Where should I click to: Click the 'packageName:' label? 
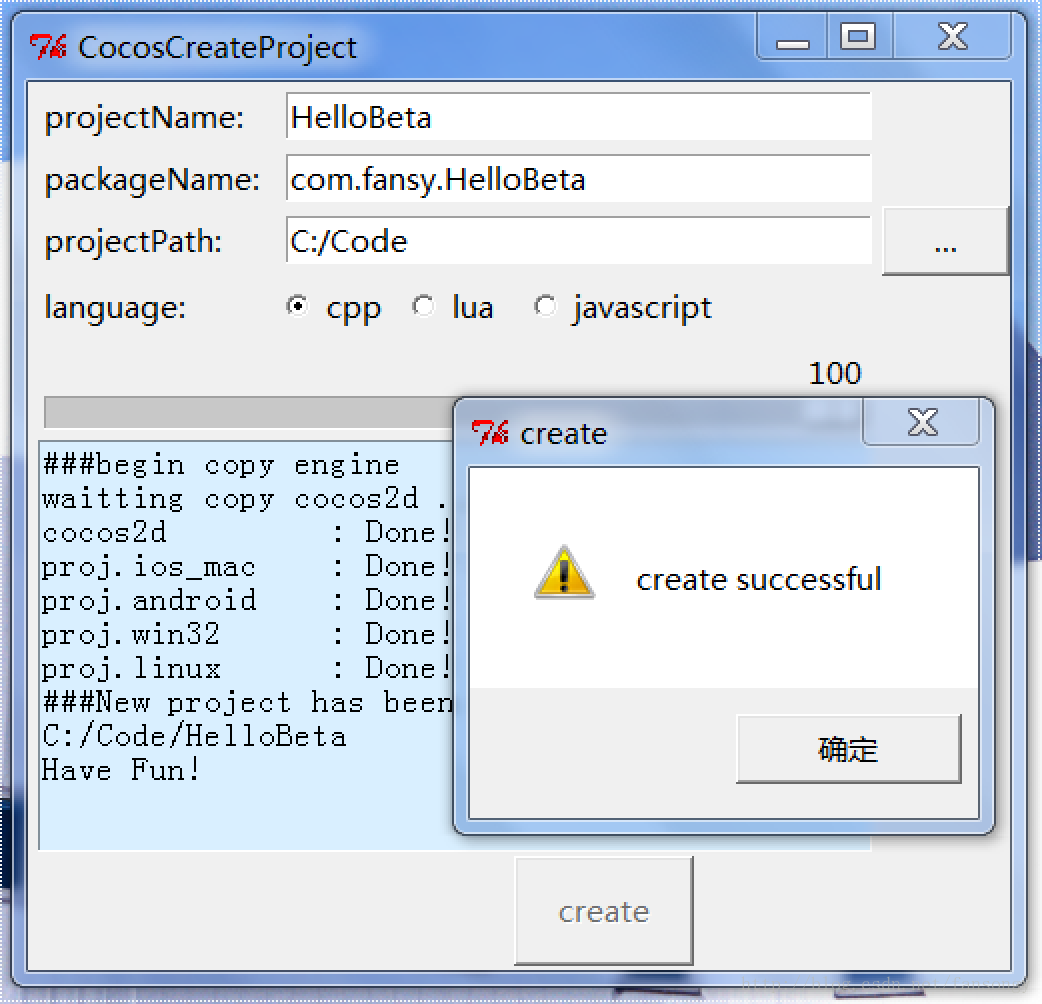coord(152,179)
